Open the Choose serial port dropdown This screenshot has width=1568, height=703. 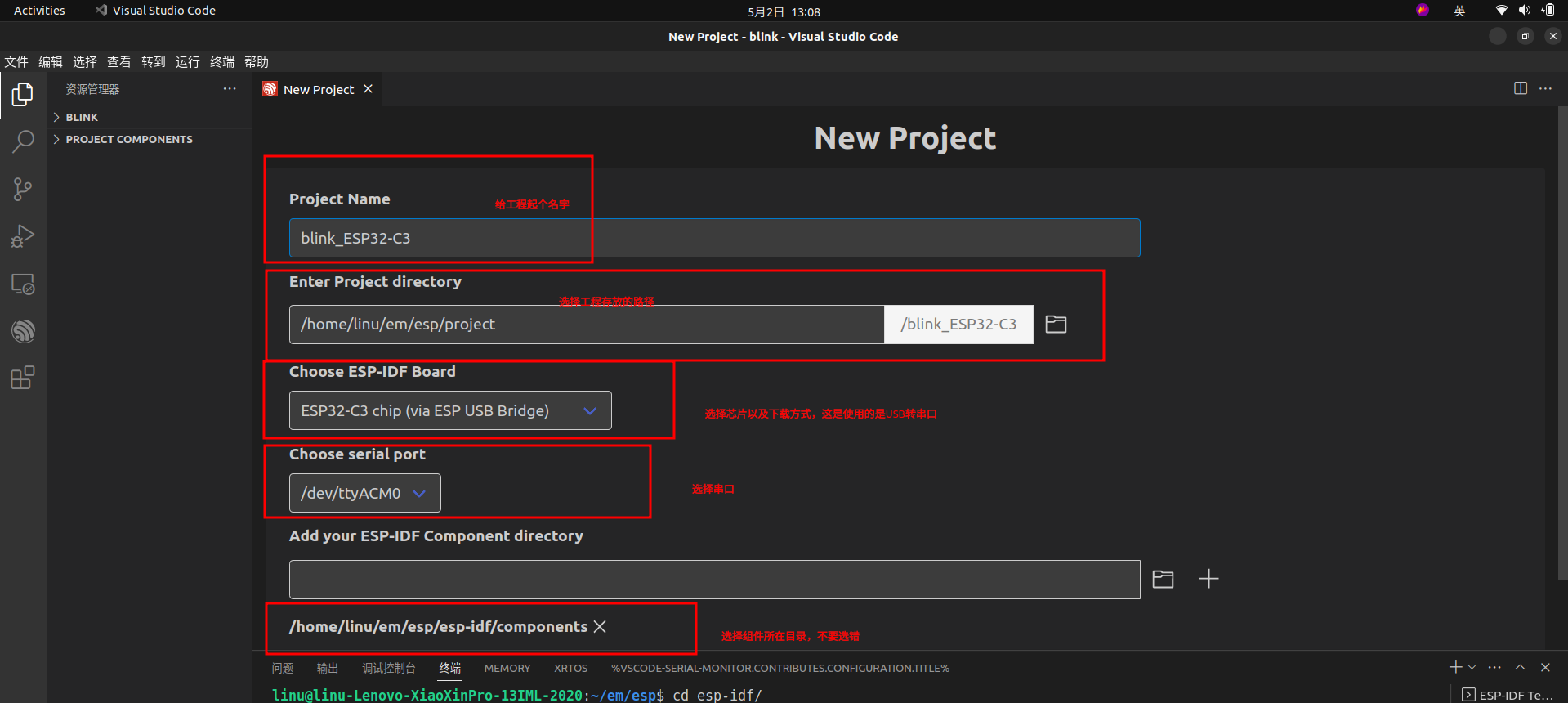click(365, 493)
